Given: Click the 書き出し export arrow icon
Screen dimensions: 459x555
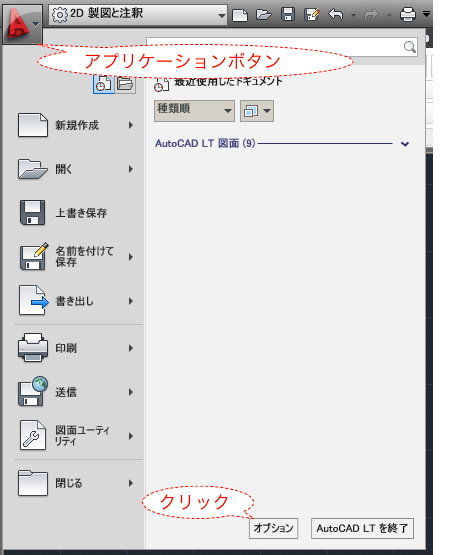Looking at the screenshot, I should (x=34, y=300).
